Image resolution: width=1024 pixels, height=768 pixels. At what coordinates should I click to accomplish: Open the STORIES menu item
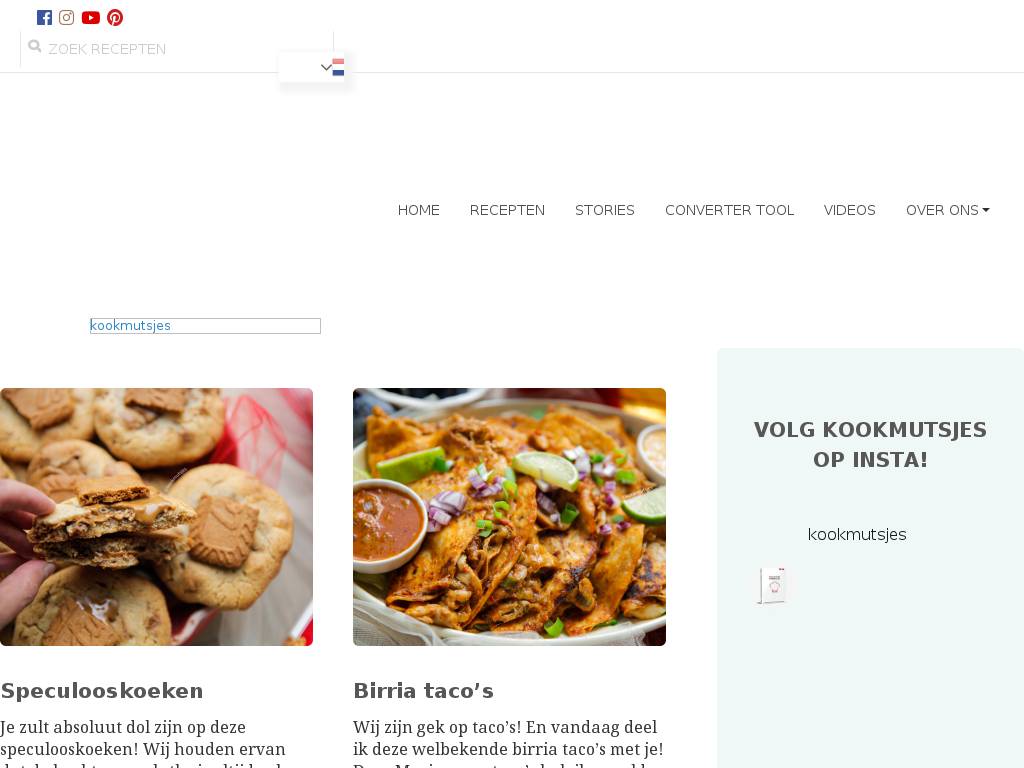(605, 210)
